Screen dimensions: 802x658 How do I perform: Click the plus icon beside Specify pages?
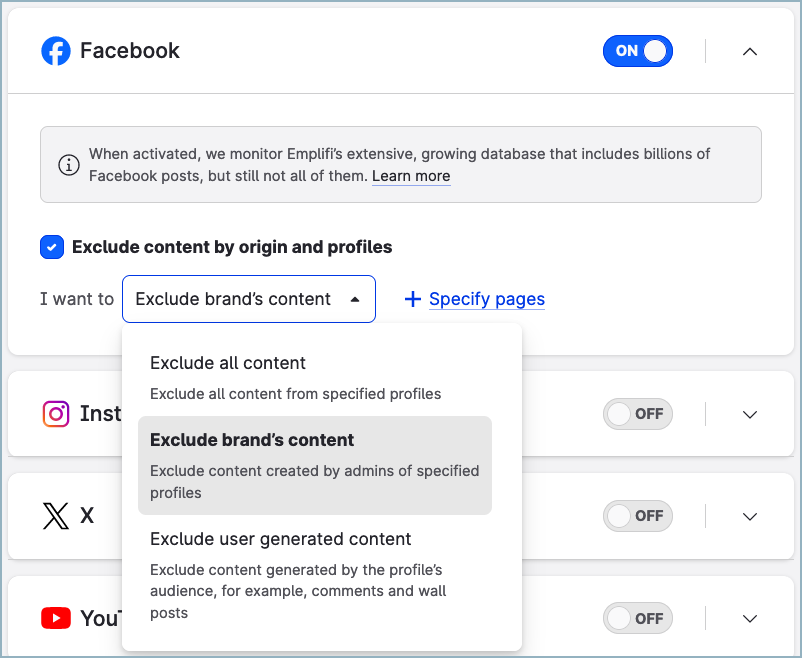click(x=412, y=299)
